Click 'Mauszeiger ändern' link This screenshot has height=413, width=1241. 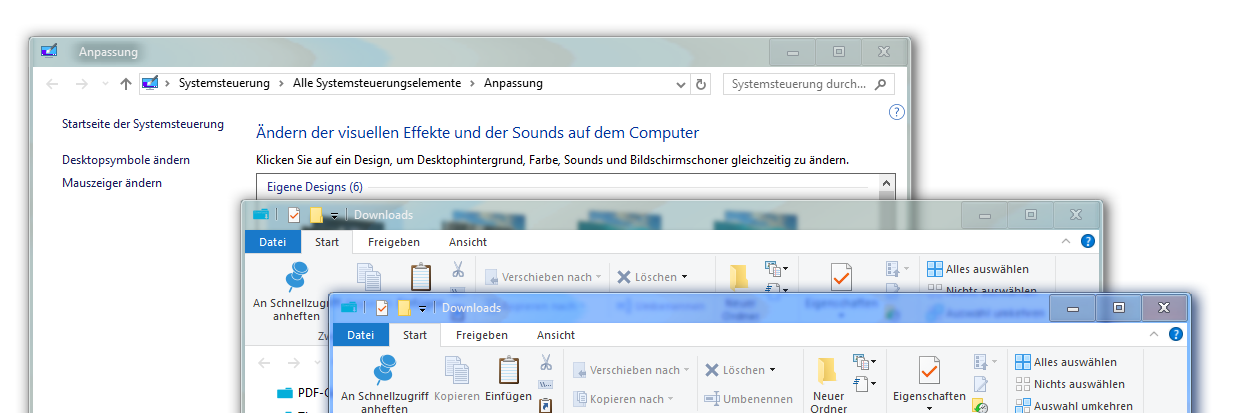coord(112,183)
